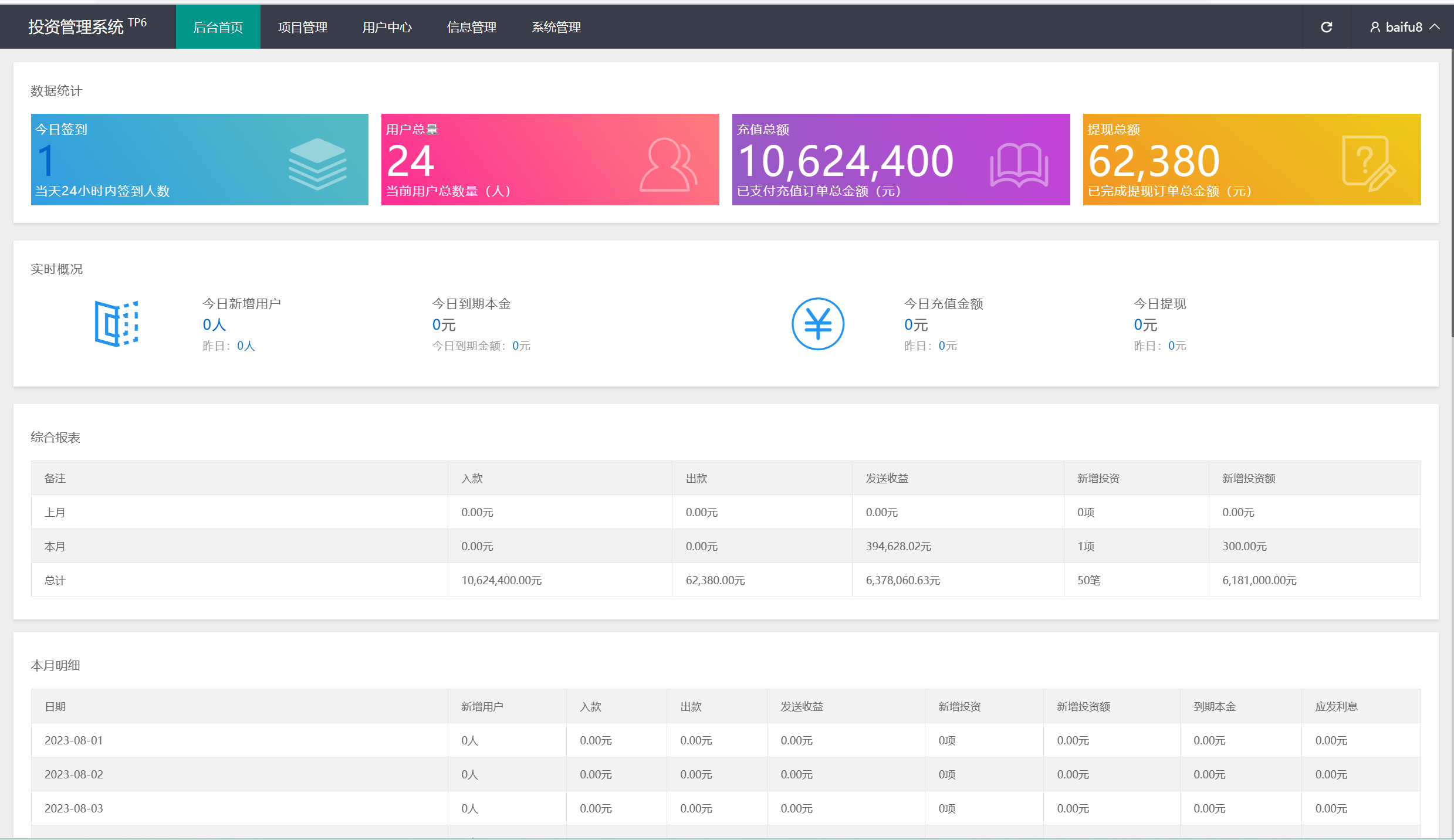Click the question-note icon on 提现总额 card
Image resolution: width=1454 pixels, height=840 pixels.
[1368, 164]
